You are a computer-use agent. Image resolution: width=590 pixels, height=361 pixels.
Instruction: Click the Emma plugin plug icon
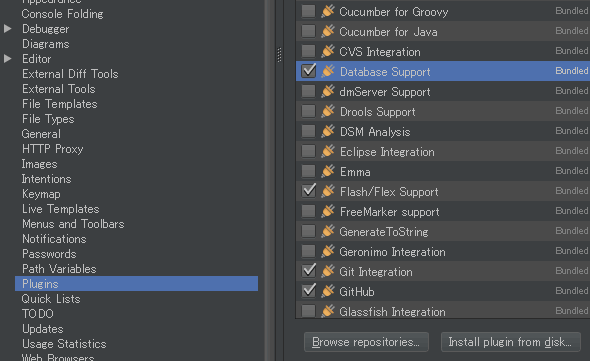coord(328,171)
